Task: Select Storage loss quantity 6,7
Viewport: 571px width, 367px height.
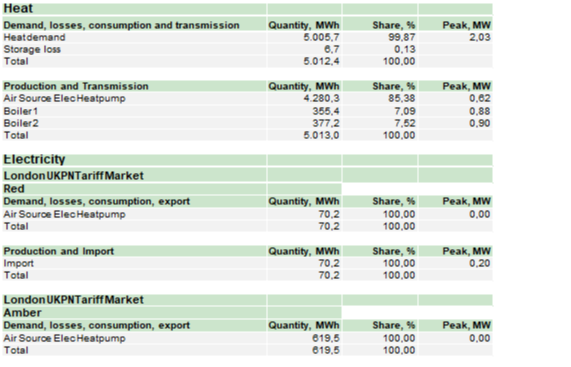Action: (x=332, y=49)
